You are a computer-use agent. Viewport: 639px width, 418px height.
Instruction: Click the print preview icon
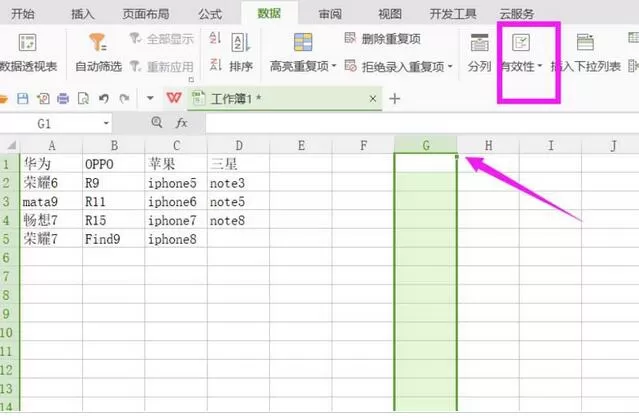pyautogui.click(x=83, y=98)
